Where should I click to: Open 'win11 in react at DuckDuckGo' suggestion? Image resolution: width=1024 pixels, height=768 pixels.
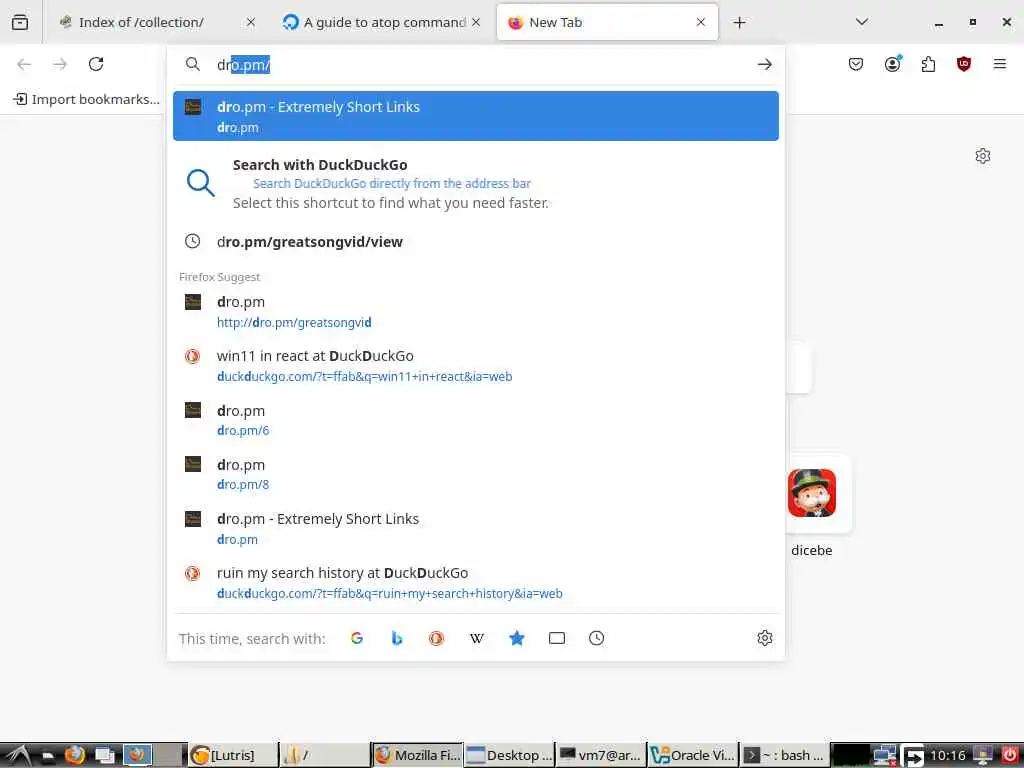pyautogui.click(x=475, y=366)
